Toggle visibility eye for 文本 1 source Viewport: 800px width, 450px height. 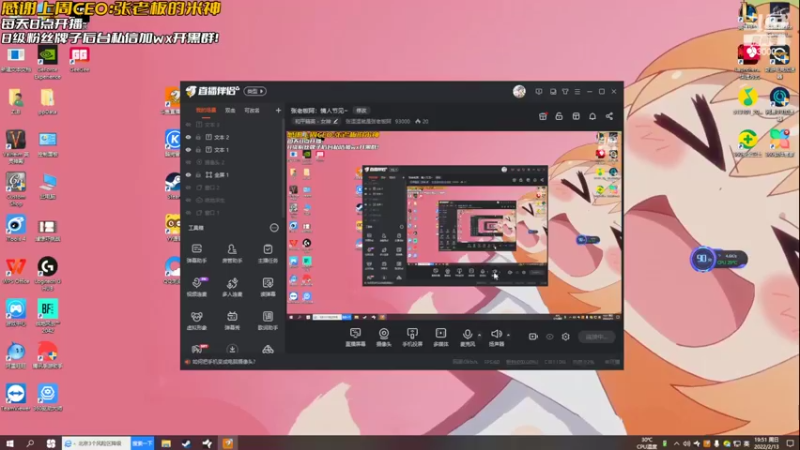(x=188, y=150)
